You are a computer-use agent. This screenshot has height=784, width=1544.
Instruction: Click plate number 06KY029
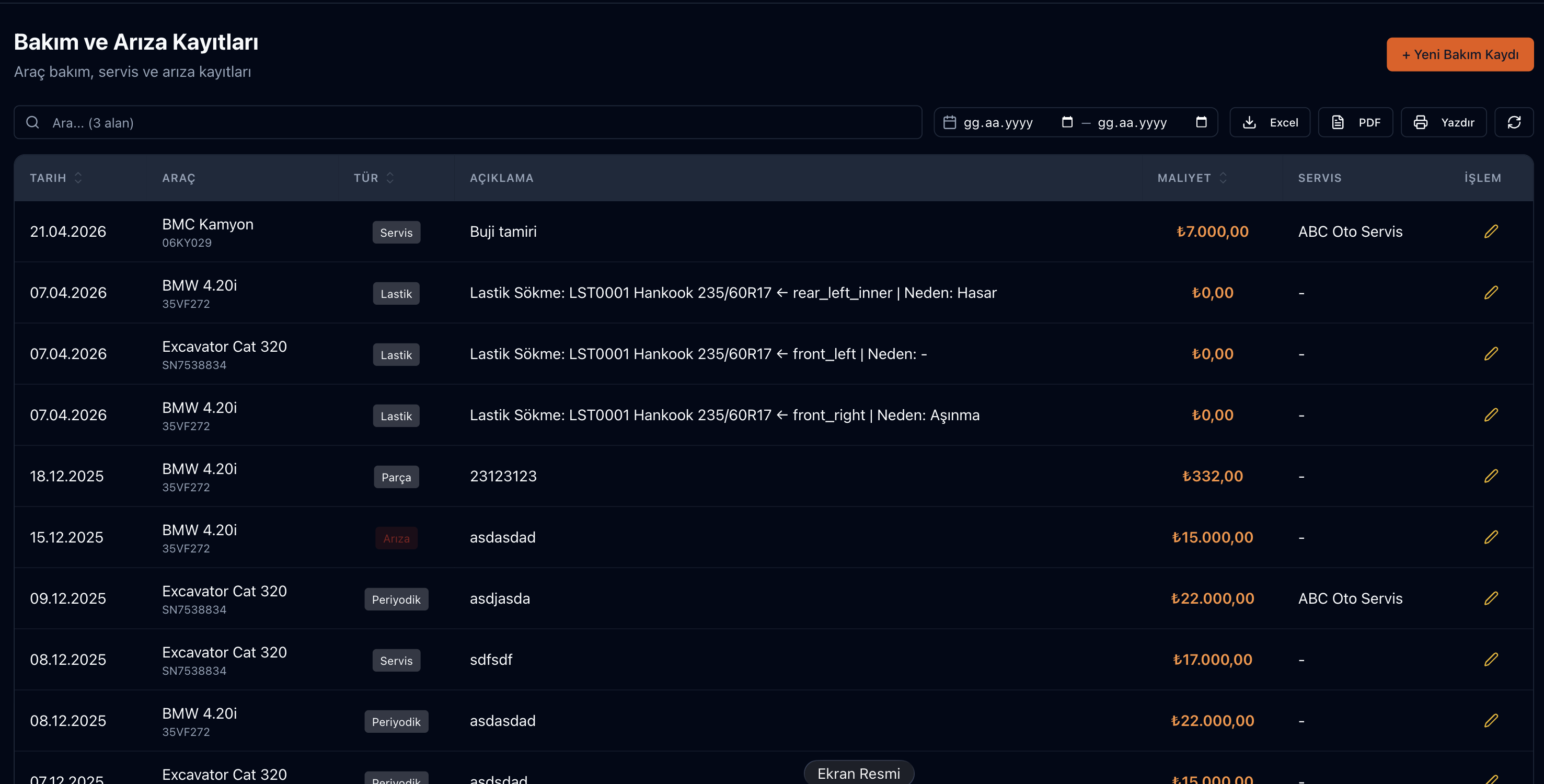tap(187, 243)
